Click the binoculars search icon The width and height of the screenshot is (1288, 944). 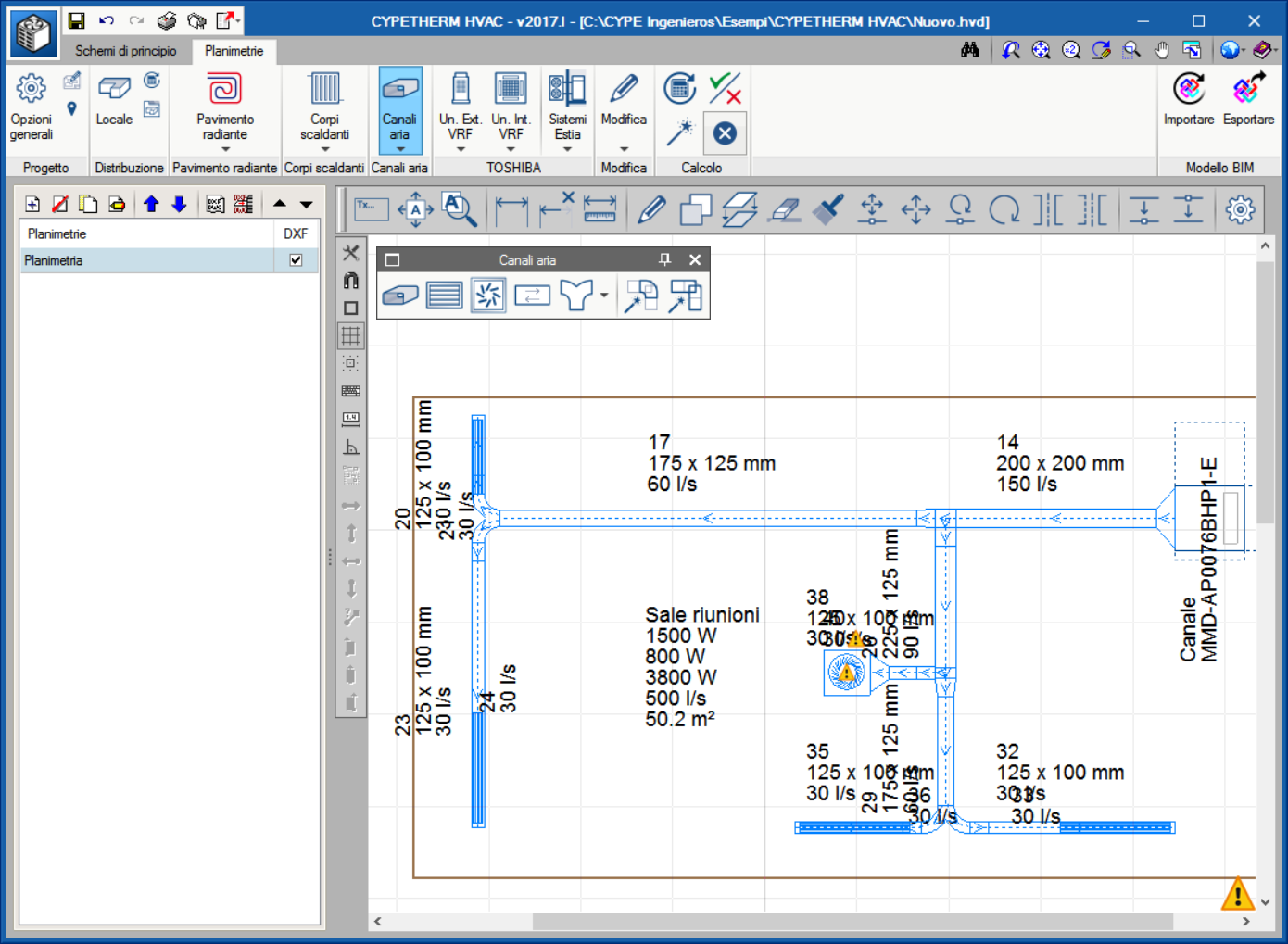(970, 50)
